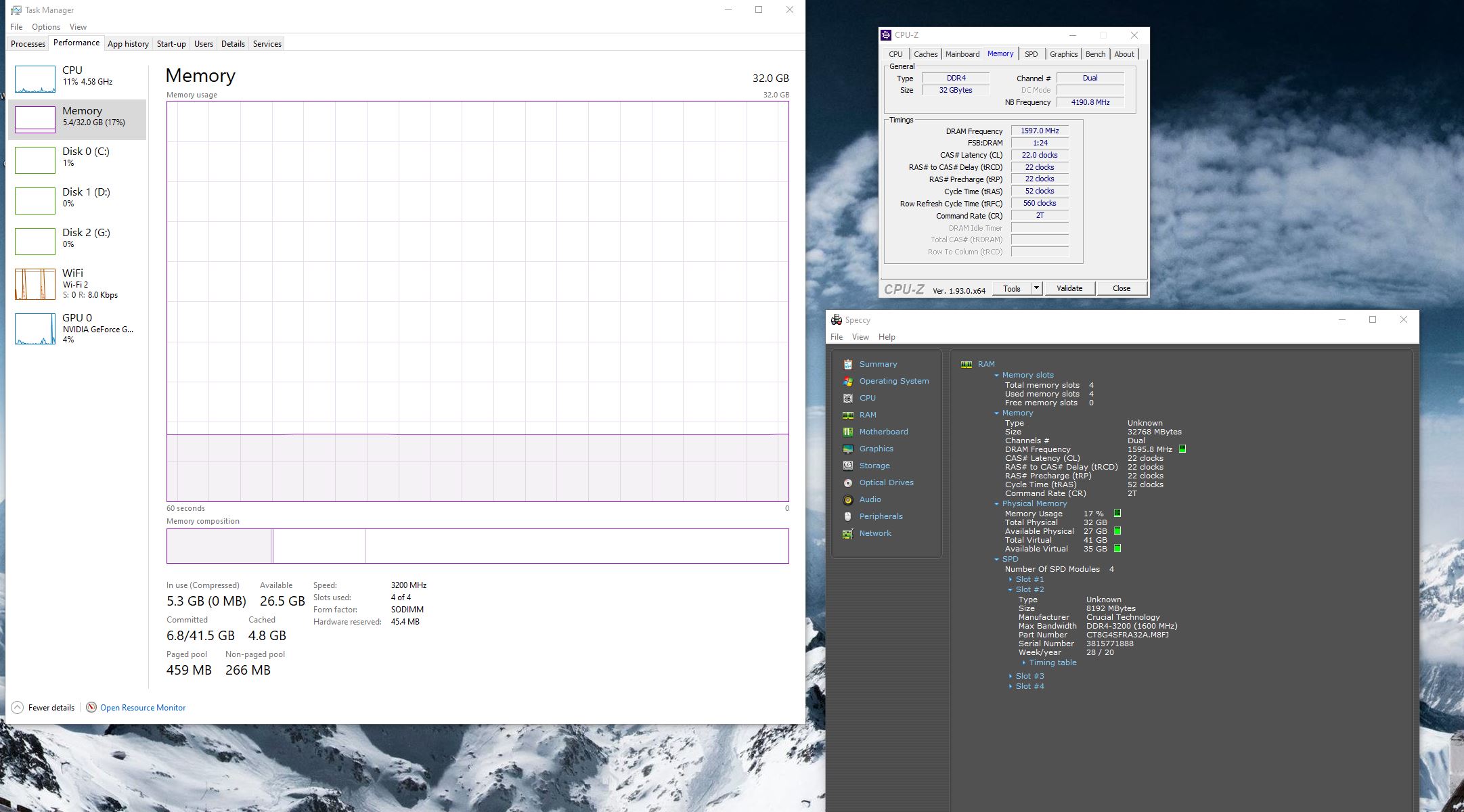
Task: Click the Validate button in CPU-Z
Action: [1069, 288]
